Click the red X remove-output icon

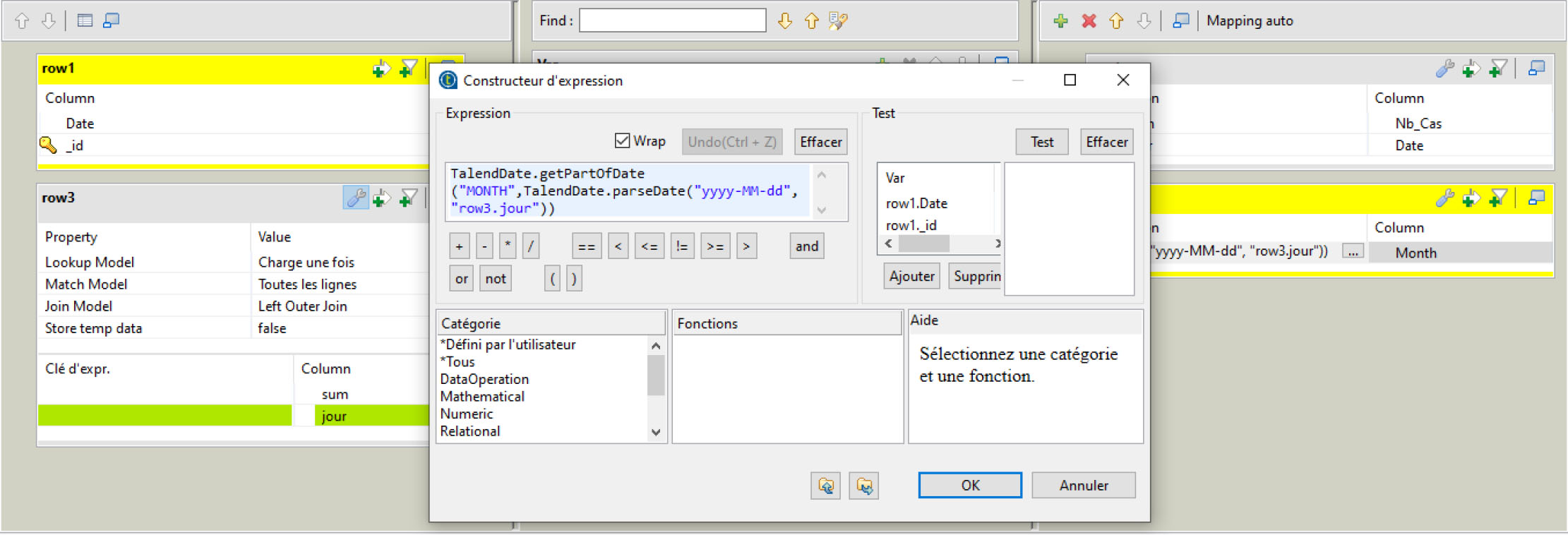coord(1089,21)
